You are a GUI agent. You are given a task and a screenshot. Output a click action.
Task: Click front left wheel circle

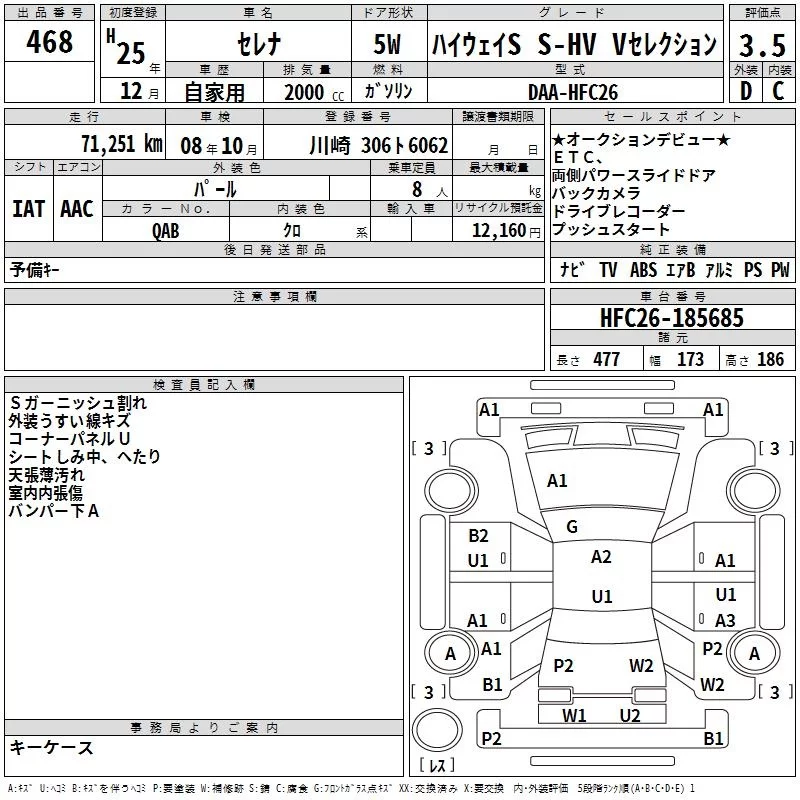(450, 492)
